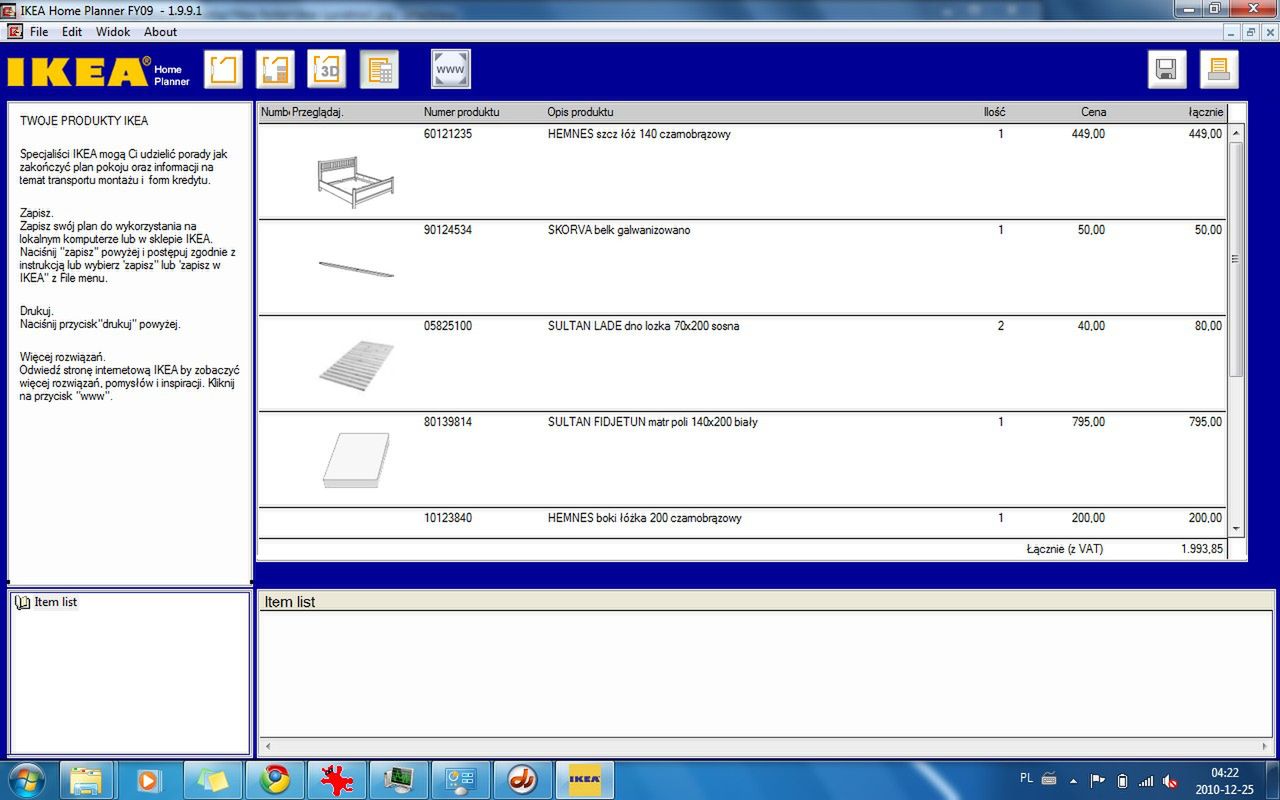Viewport: 1280px width, 800px height.
Task: Click the product list vertical scrollbar thumb
Action: 1236,259
